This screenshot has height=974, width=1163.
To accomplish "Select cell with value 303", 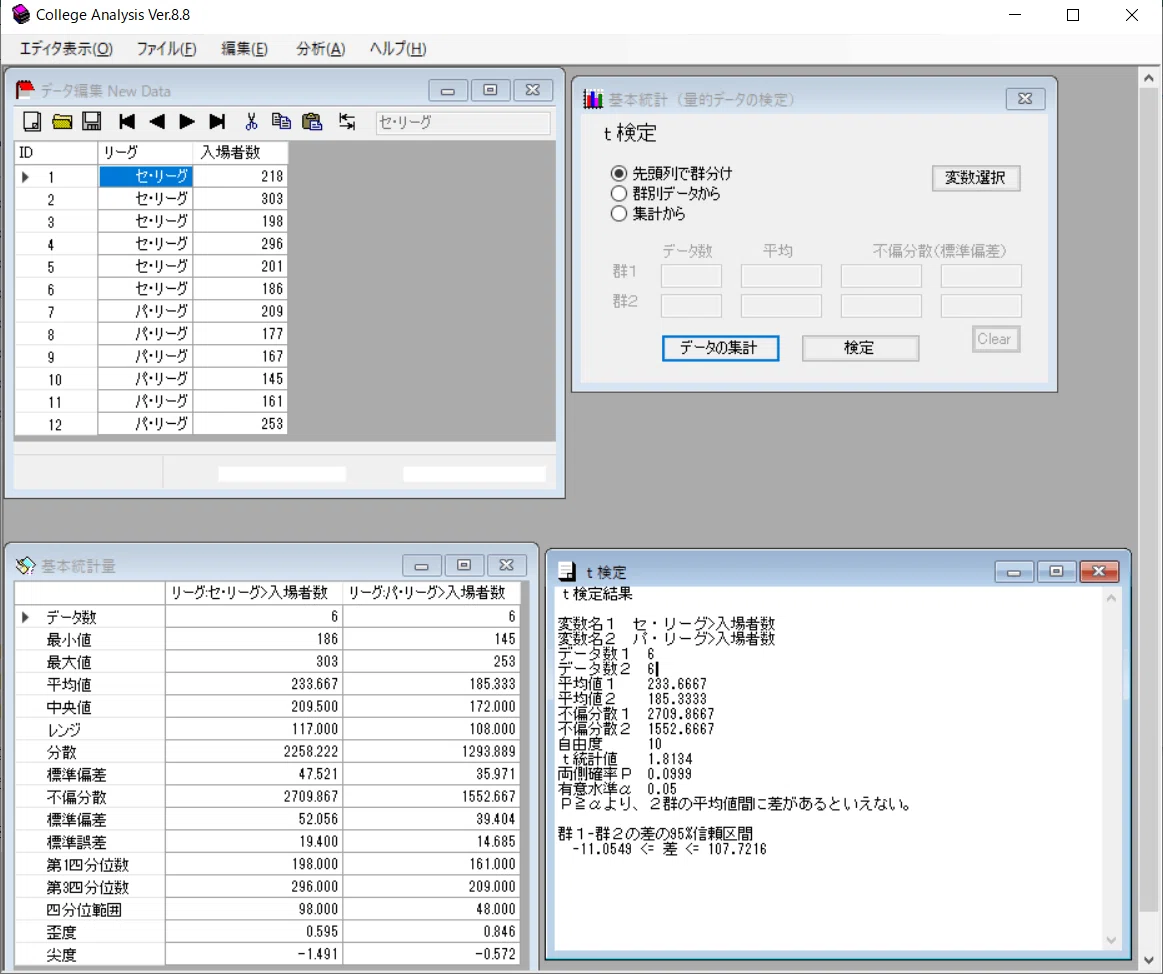I will [240, 199].
